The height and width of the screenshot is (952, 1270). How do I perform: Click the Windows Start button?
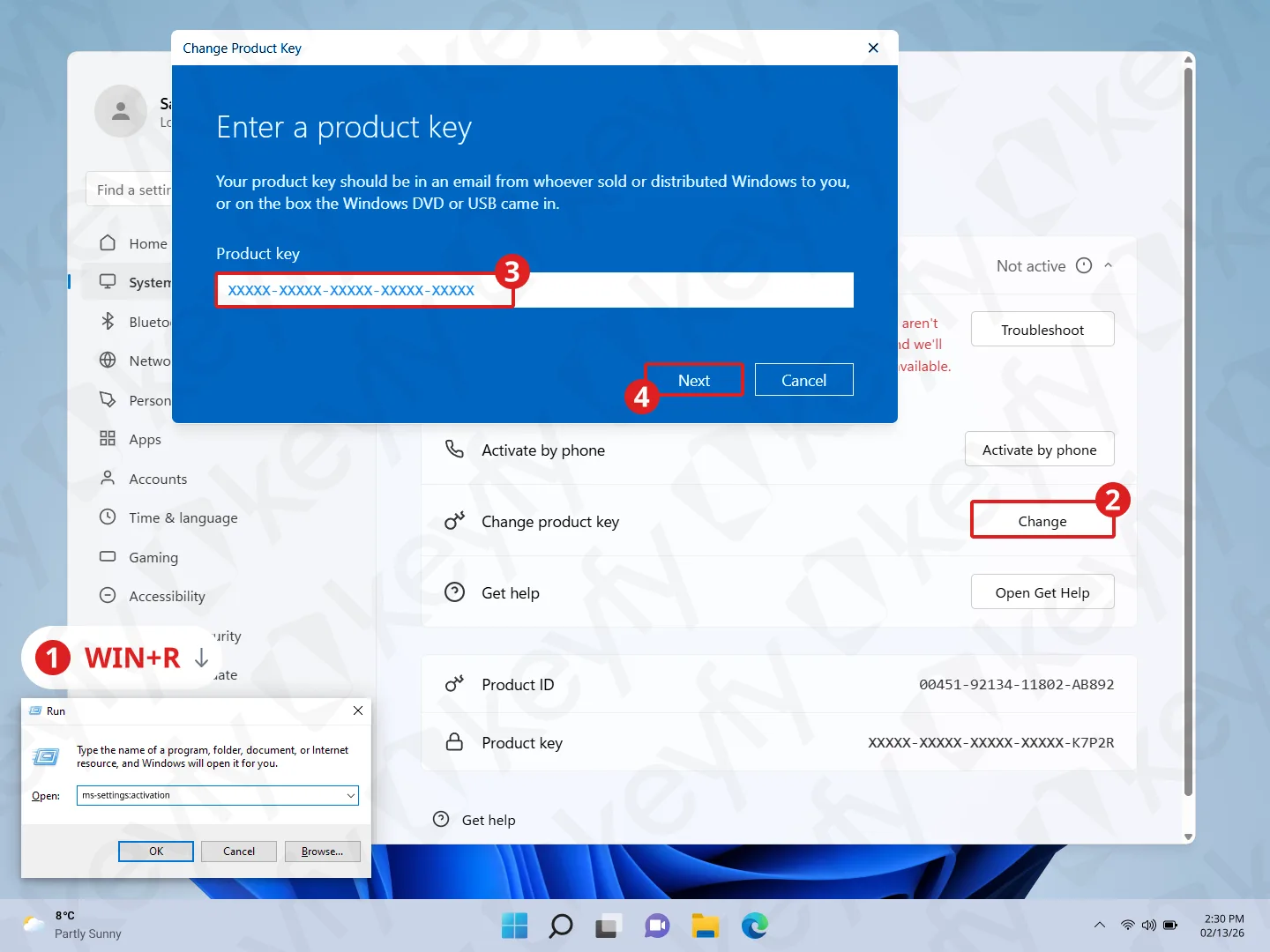pyautogui.click(x=514, y=926)
